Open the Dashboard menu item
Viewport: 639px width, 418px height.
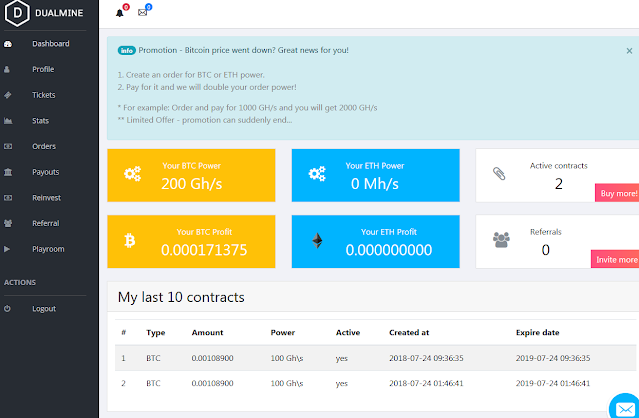(x=51, y=44)
